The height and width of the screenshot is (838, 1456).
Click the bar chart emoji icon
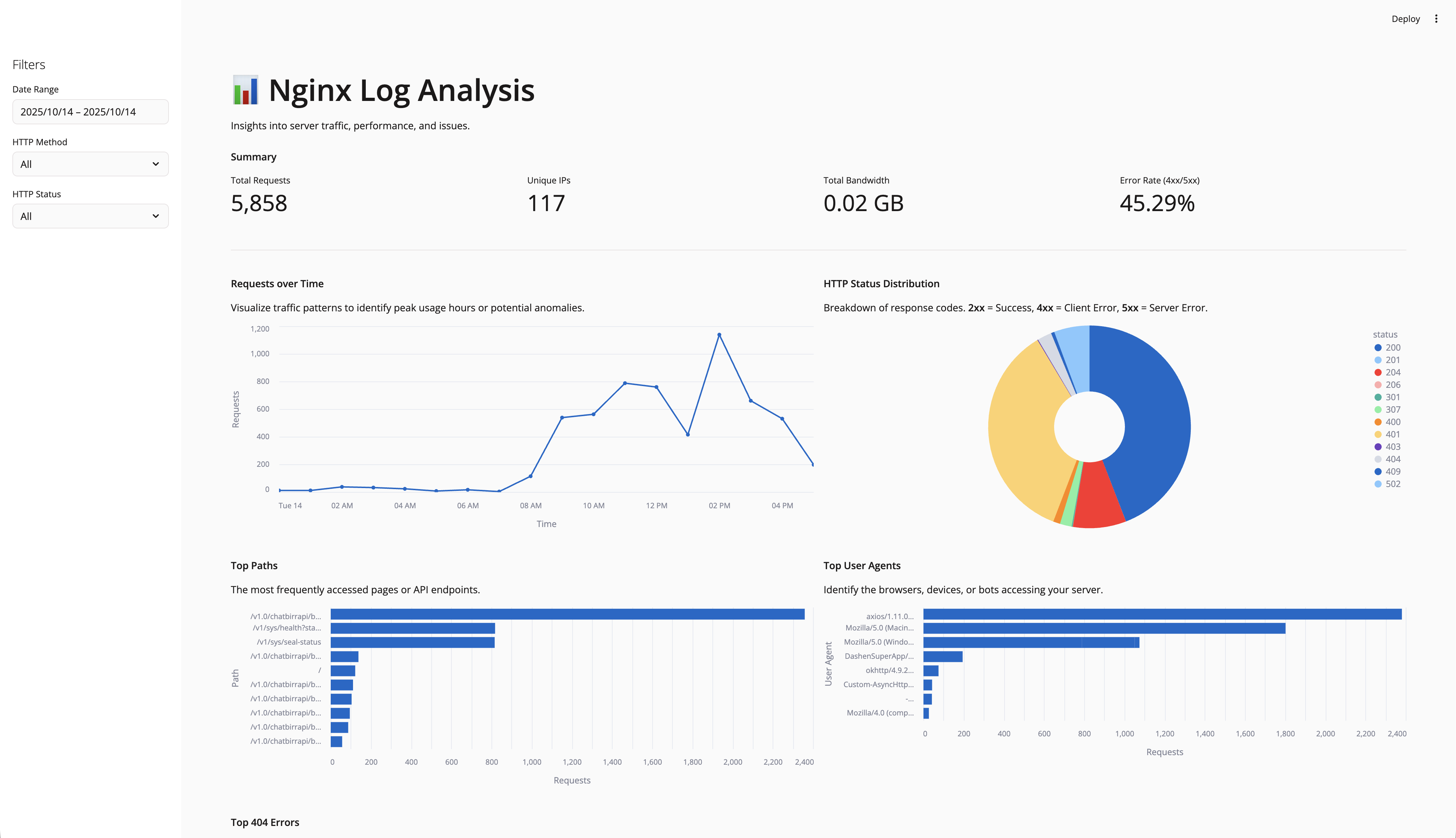(x=246, y=90)
